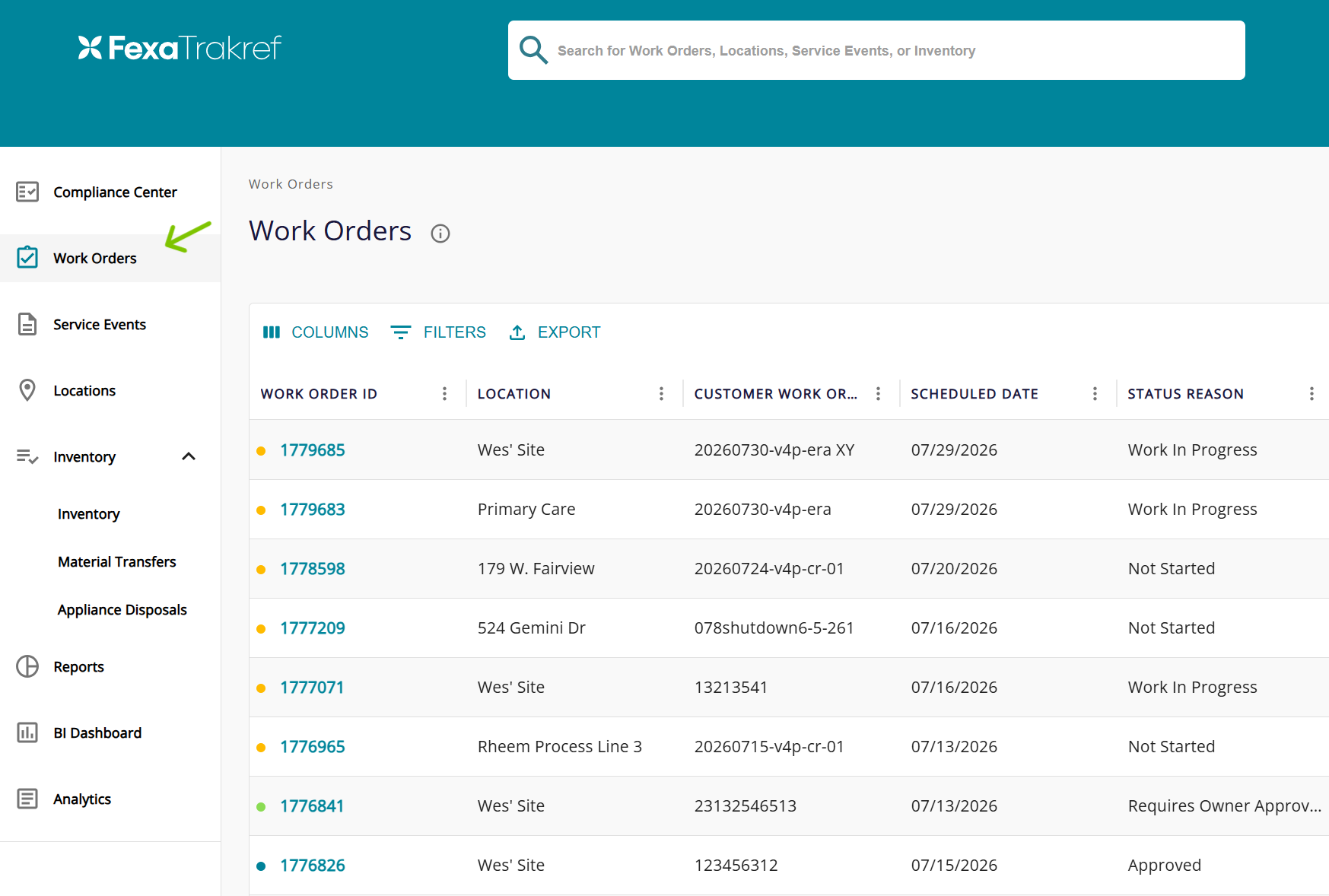Click the search magnifier icon
1329x896 pixels.
click(533, 50)
